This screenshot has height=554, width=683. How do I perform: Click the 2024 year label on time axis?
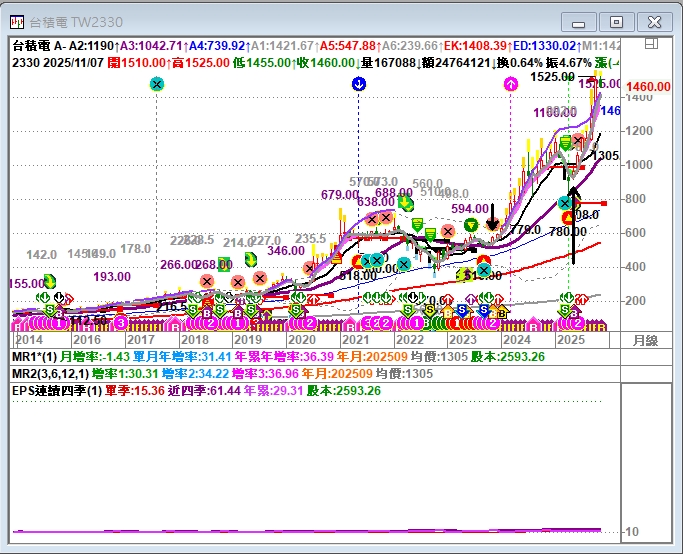click(517, 340)
